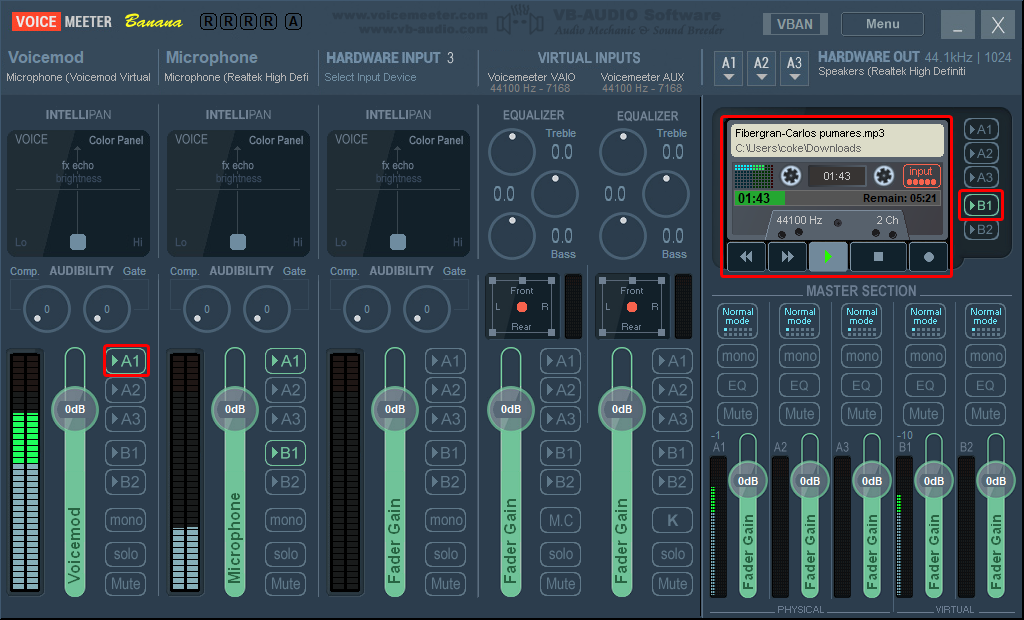The width and height of the screenshot is (1024, 620).
Task: Cycle Normal mode on the B1 bus
Action: [925, 320]
